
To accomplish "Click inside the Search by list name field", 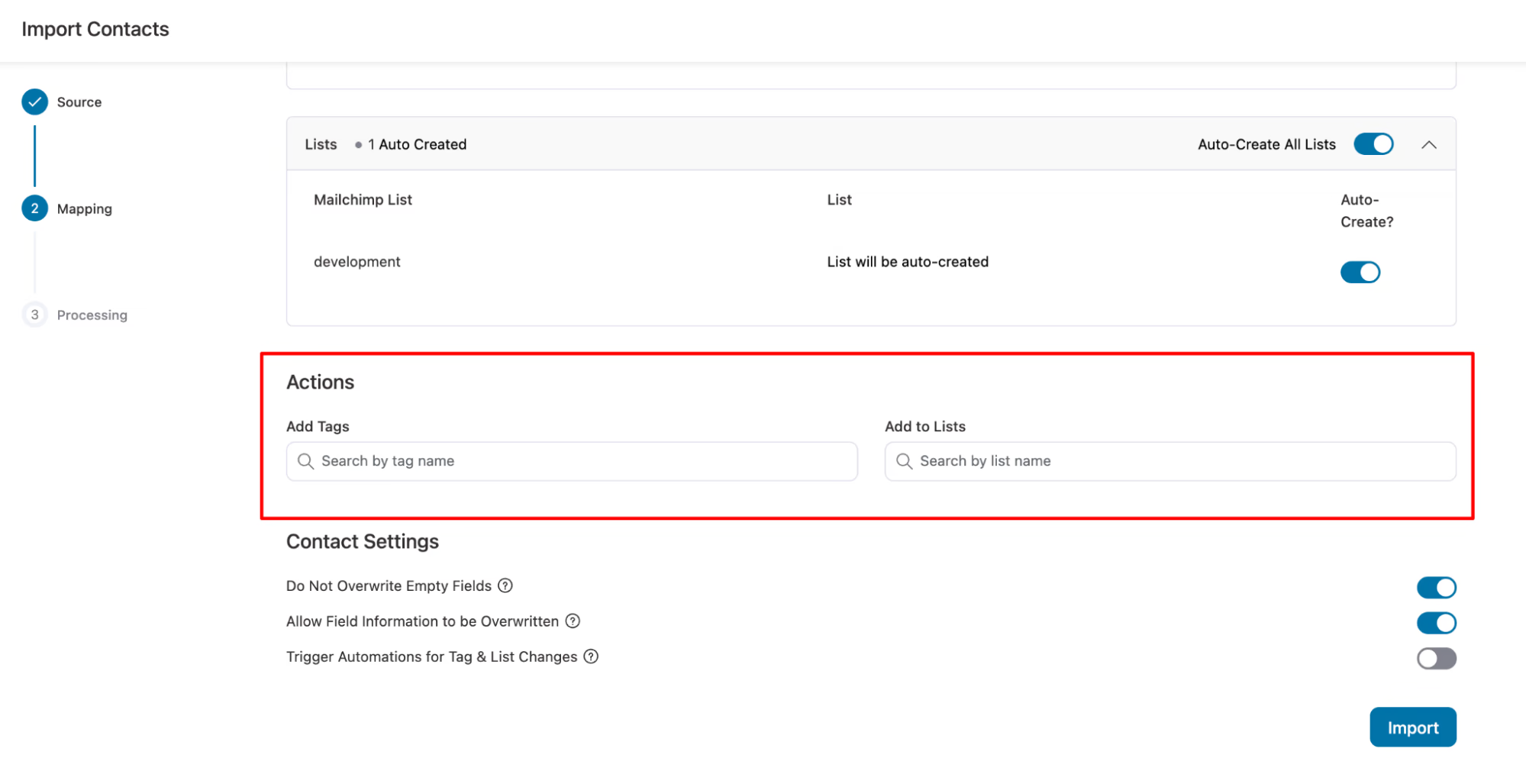I will (1130, 461).
